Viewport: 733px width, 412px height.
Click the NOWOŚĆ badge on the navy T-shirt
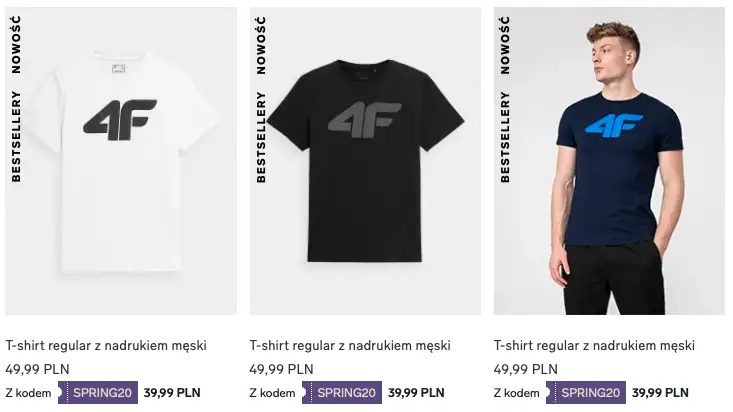click(505, 45)
